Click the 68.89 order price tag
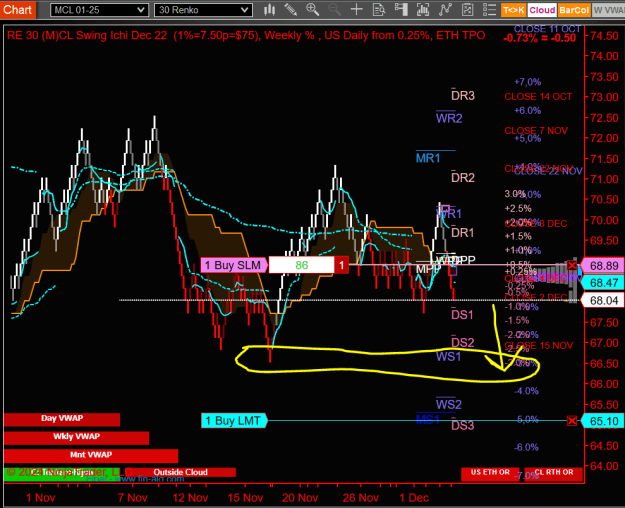The image size is (625, 508). (602, 266)
